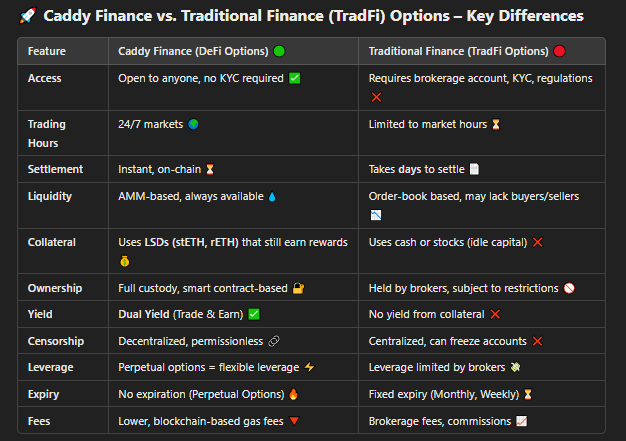Click the red X after '(idle capital)'
The height and width of the screenshot is (441, 626).
pos(538,242)
